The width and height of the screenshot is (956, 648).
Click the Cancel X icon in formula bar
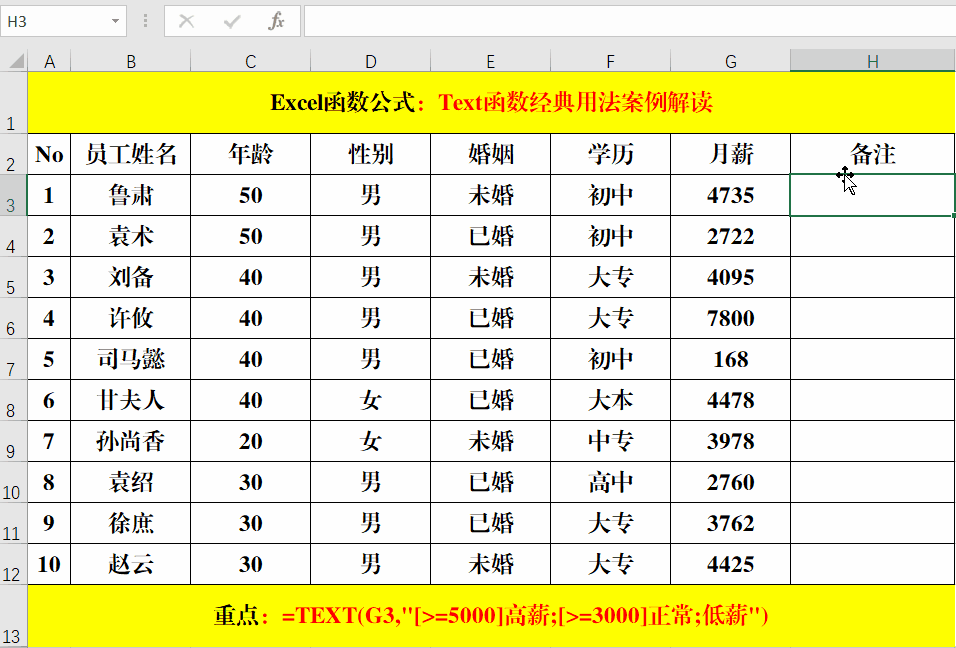(x=187, y=21)
